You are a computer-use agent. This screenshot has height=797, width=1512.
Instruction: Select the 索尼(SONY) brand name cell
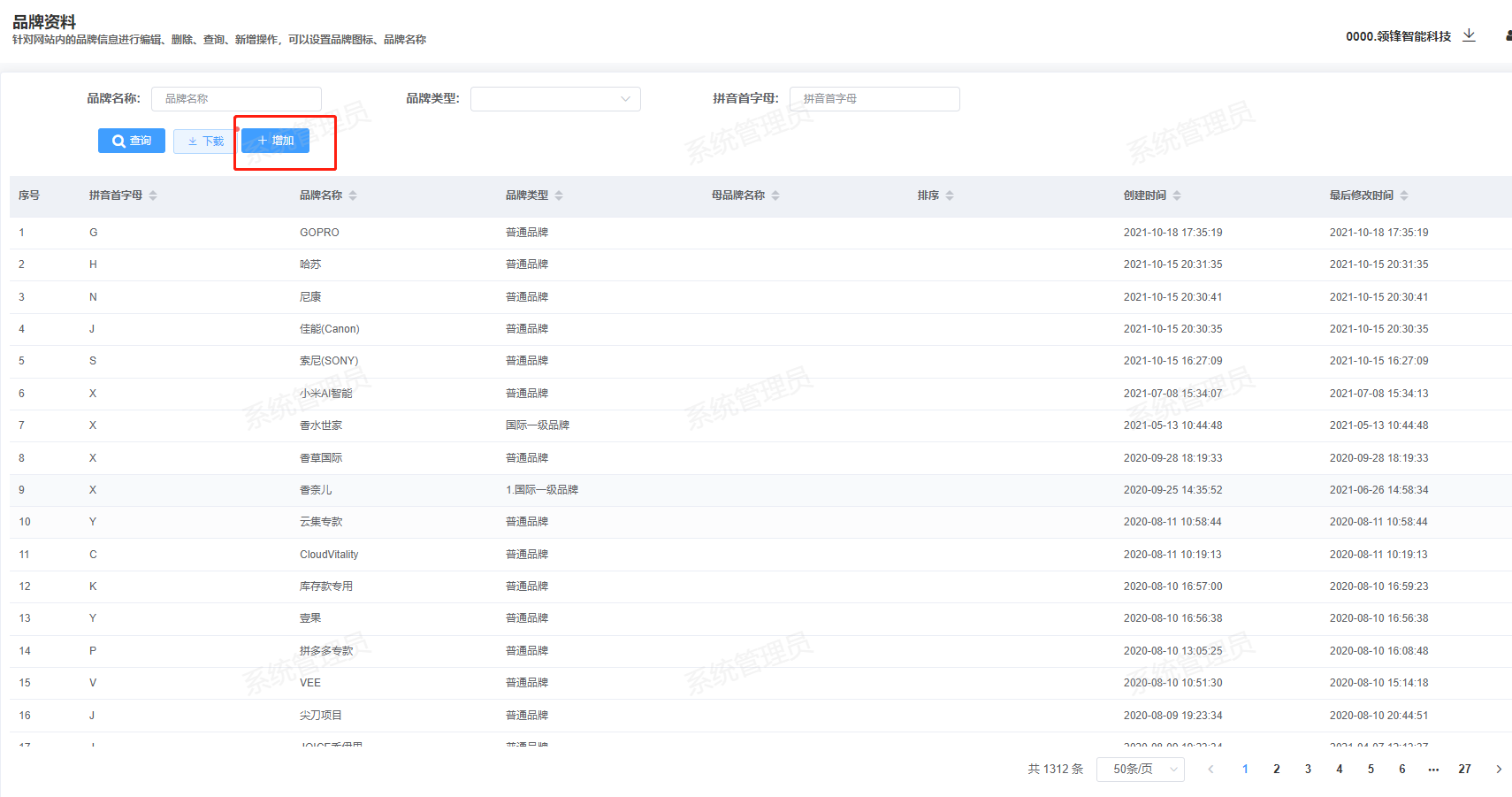point(329,361)
